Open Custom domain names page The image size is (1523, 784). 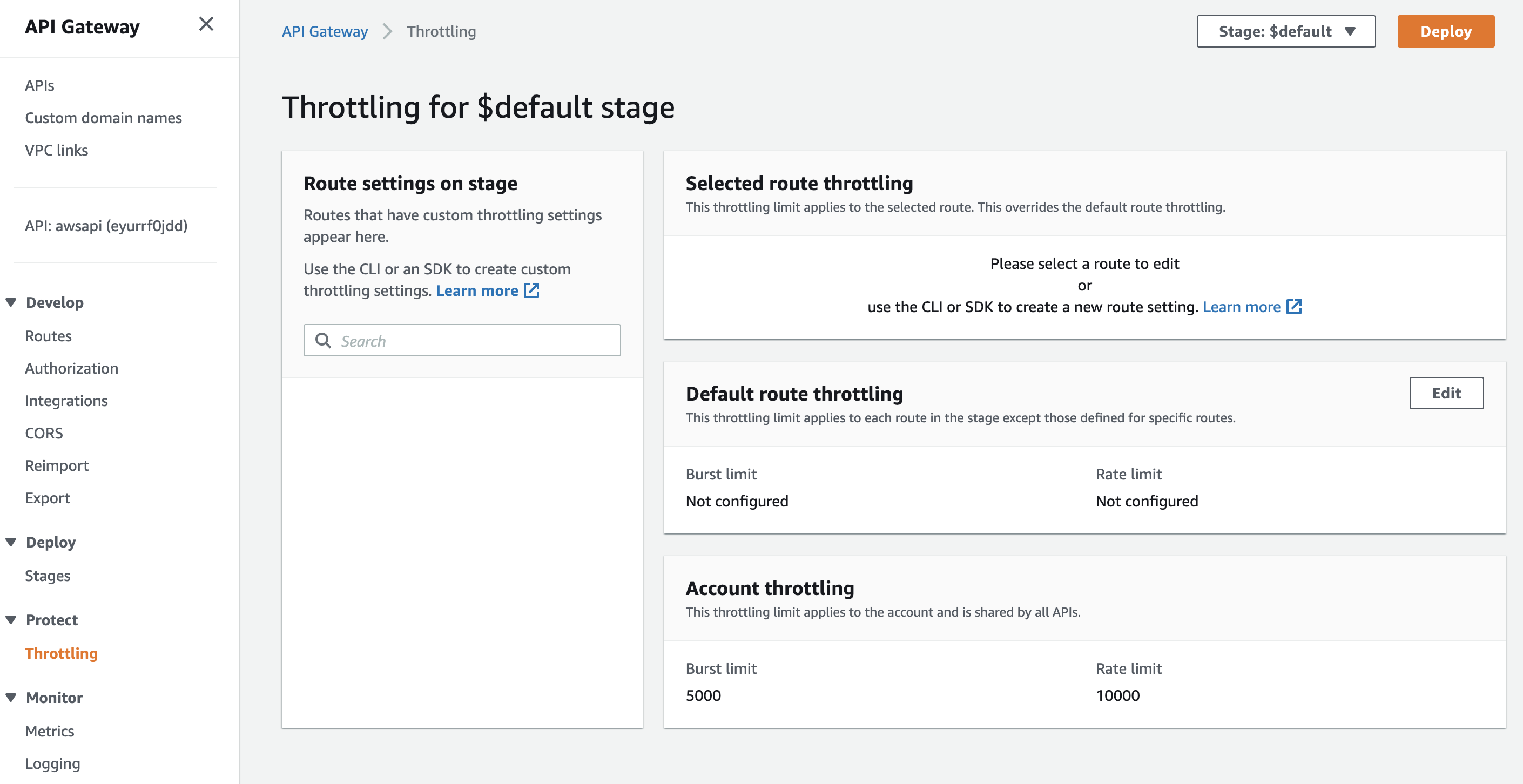(103, 118)
